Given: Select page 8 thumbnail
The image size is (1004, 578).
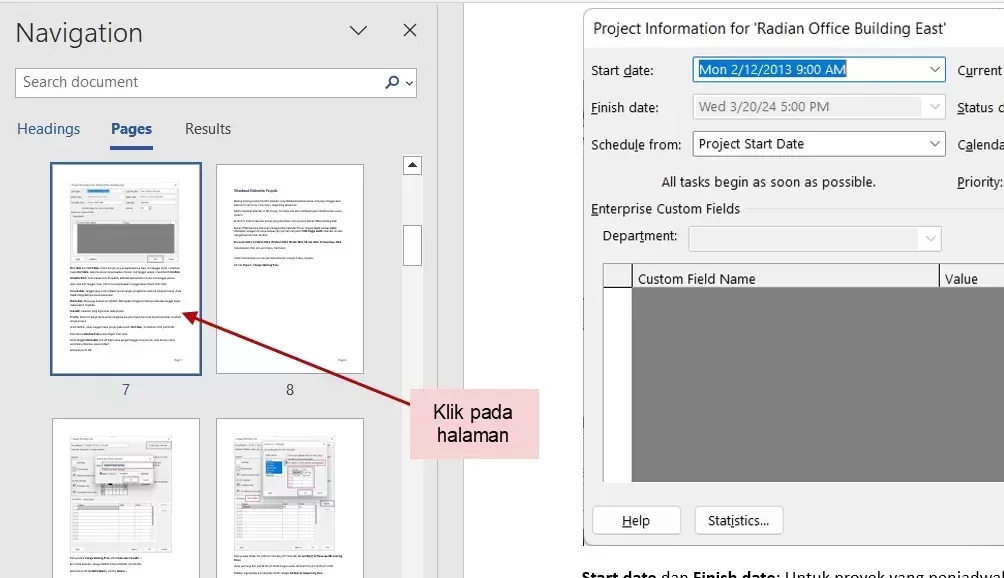Looking at the screenshot, I should point(290,269).
